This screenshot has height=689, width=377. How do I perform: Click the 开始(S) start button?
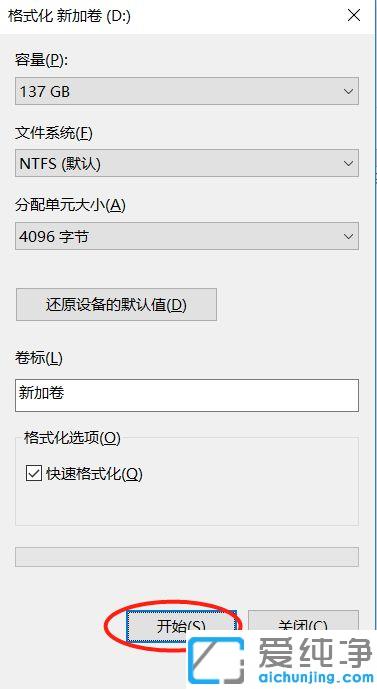(181, 626)
